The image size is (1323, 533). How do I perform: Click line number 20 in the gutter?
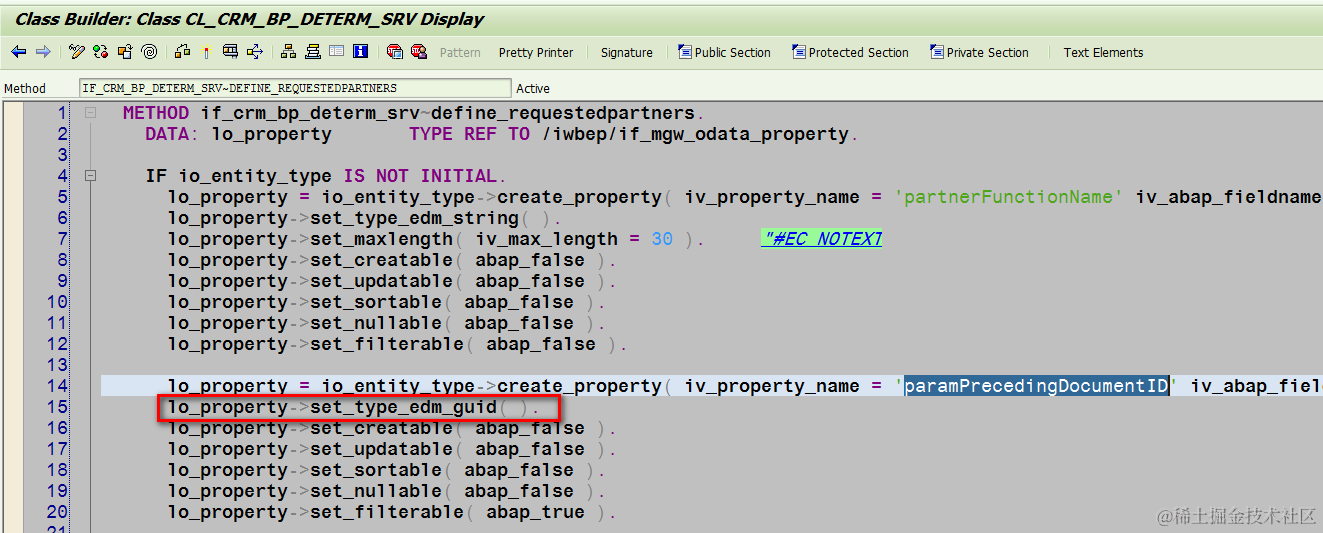[58, 512]
